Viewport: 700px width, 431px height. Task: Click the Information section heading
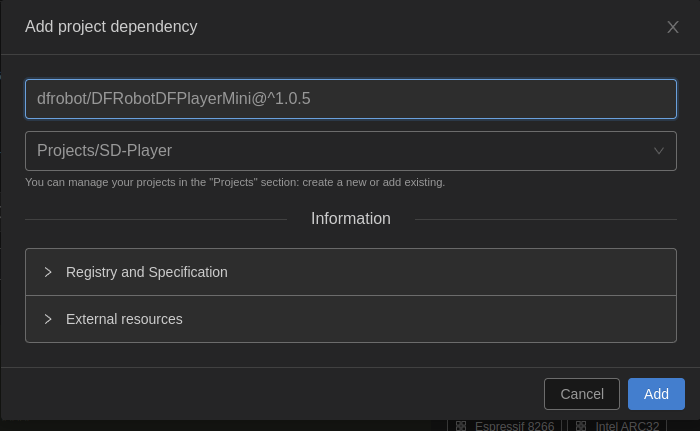(351, 218)
